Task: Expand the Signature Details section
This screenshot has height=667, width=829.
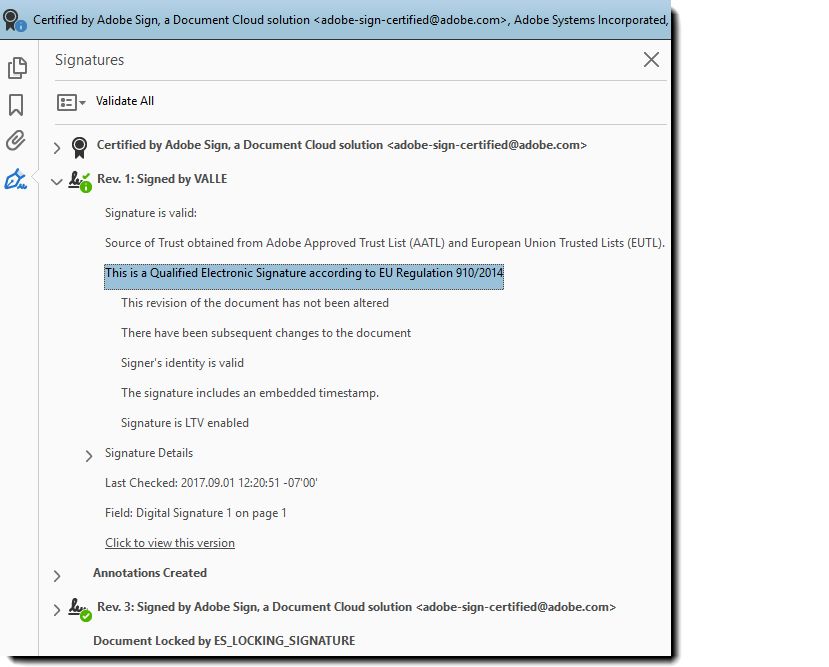Action: [89, 456]
